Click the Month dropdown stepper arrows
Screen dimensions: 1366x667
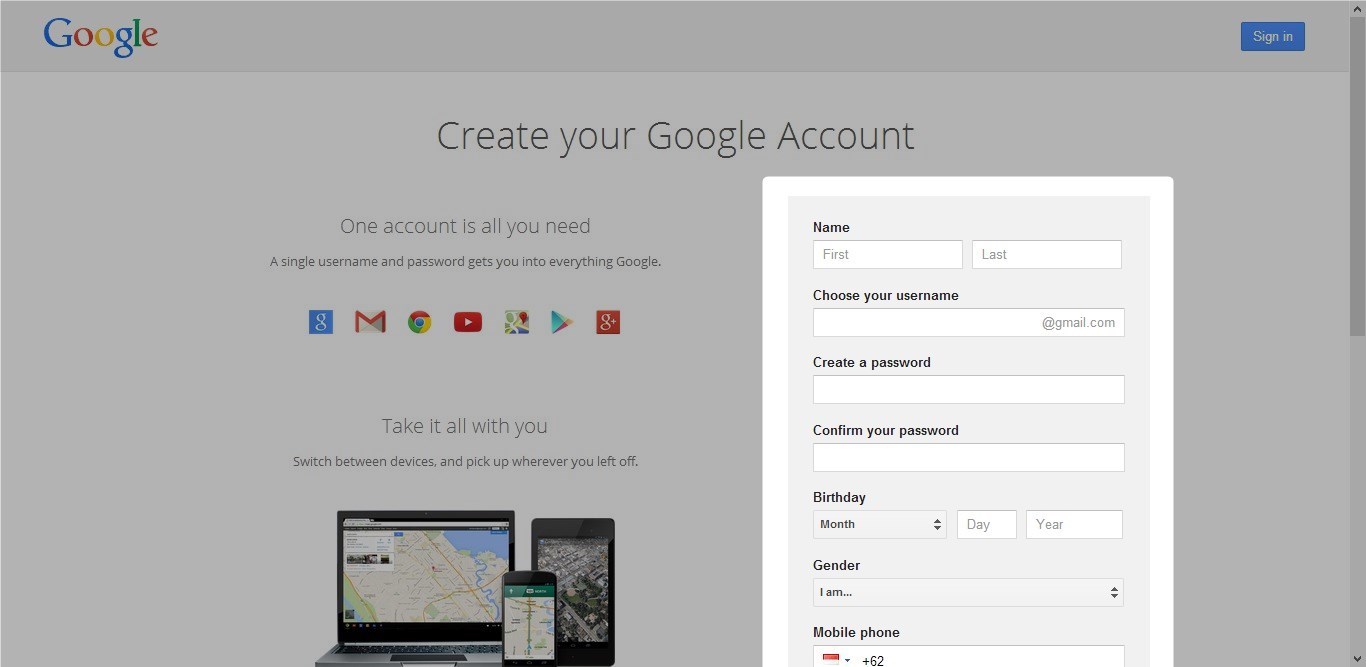[937, 524]
